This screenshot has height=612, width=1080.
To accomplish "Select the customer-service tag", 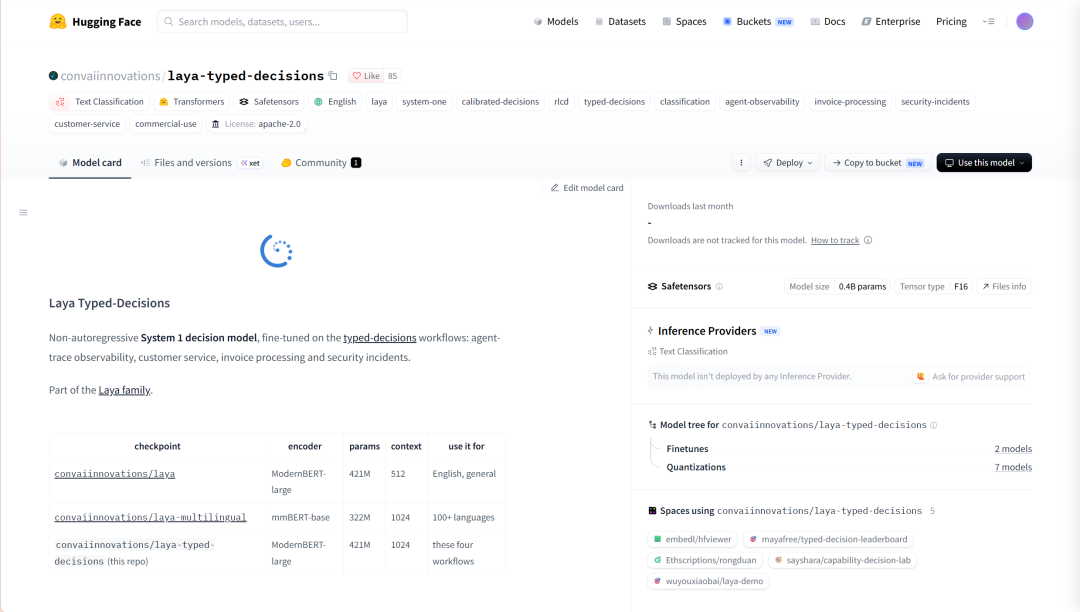I will (87, 124).
